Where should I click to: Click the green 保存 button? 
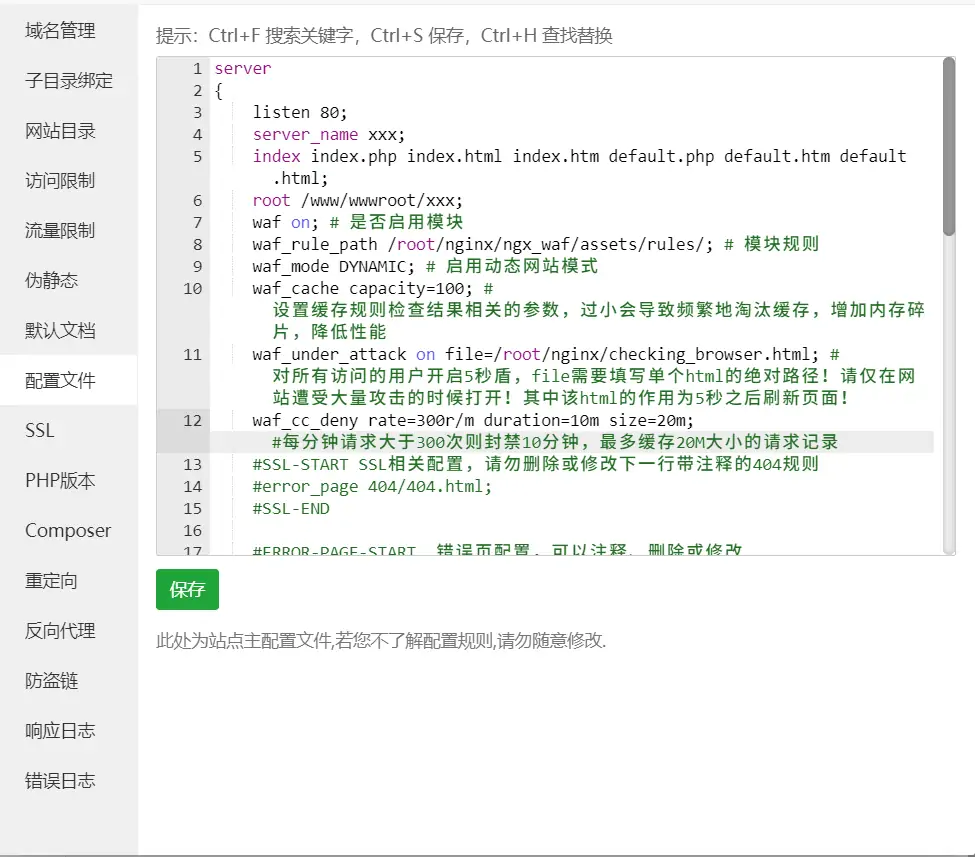tap(186, 590)
